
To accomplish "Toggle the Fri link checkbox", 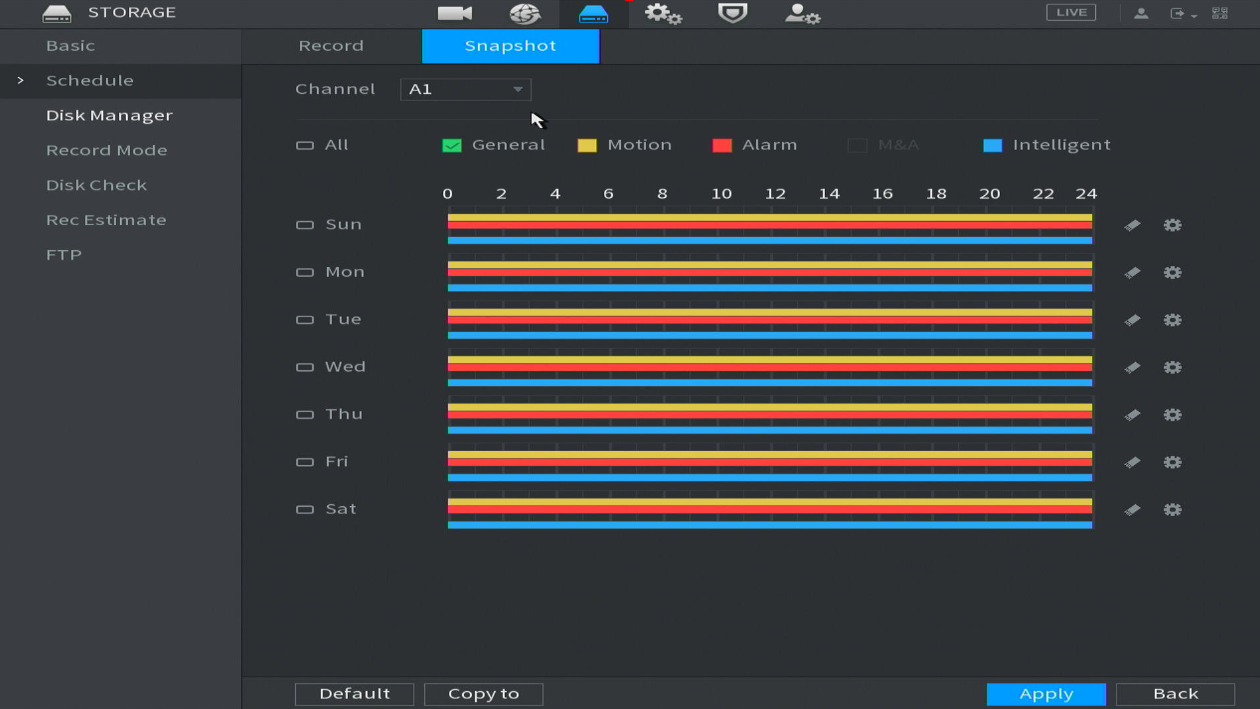I will [x=305, y=463].
